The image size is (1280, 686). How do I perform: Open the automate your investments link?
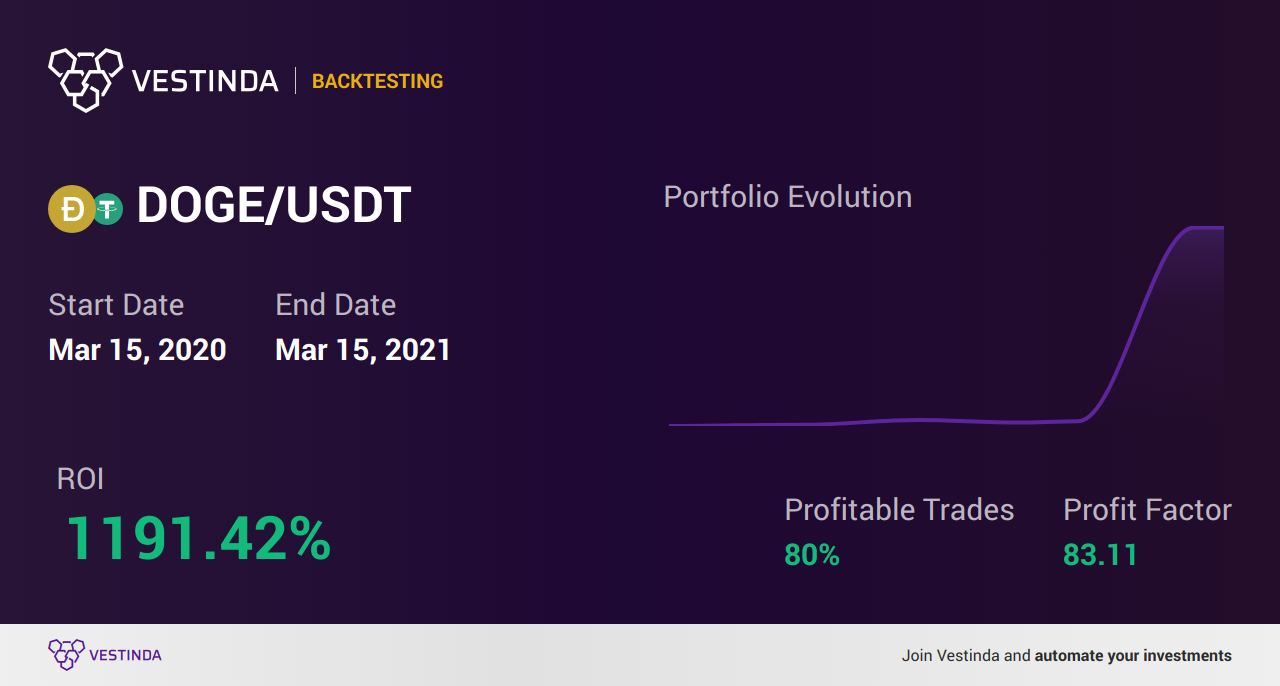coord(1133,656)
